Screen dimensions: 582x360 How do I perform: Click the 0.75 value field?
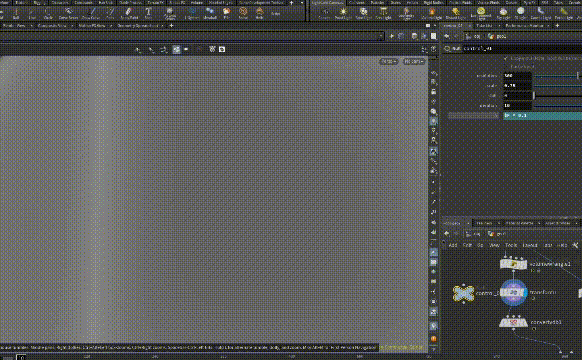[517, 86]
